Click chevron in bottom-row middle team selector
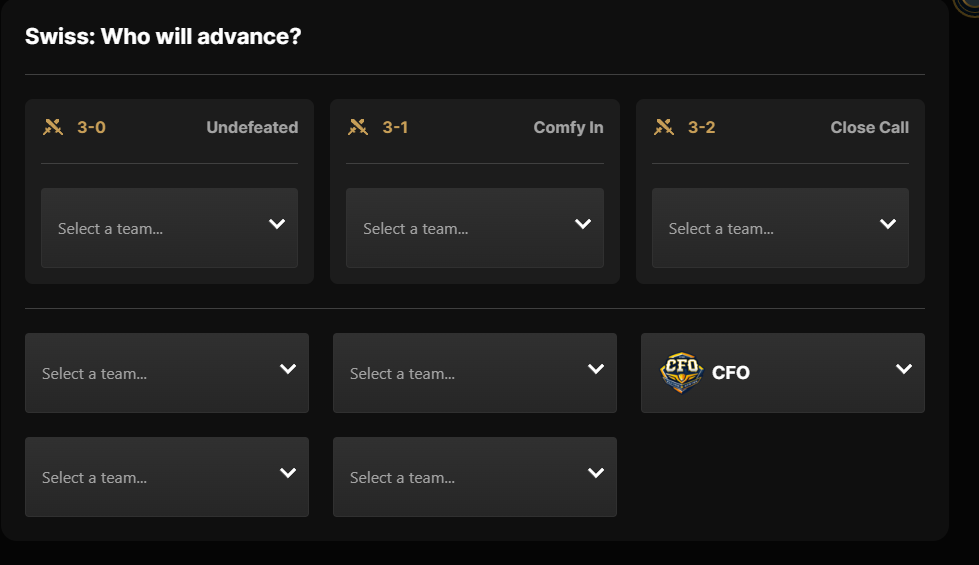Viewport: 979px width, 565px height. point(596,473)
